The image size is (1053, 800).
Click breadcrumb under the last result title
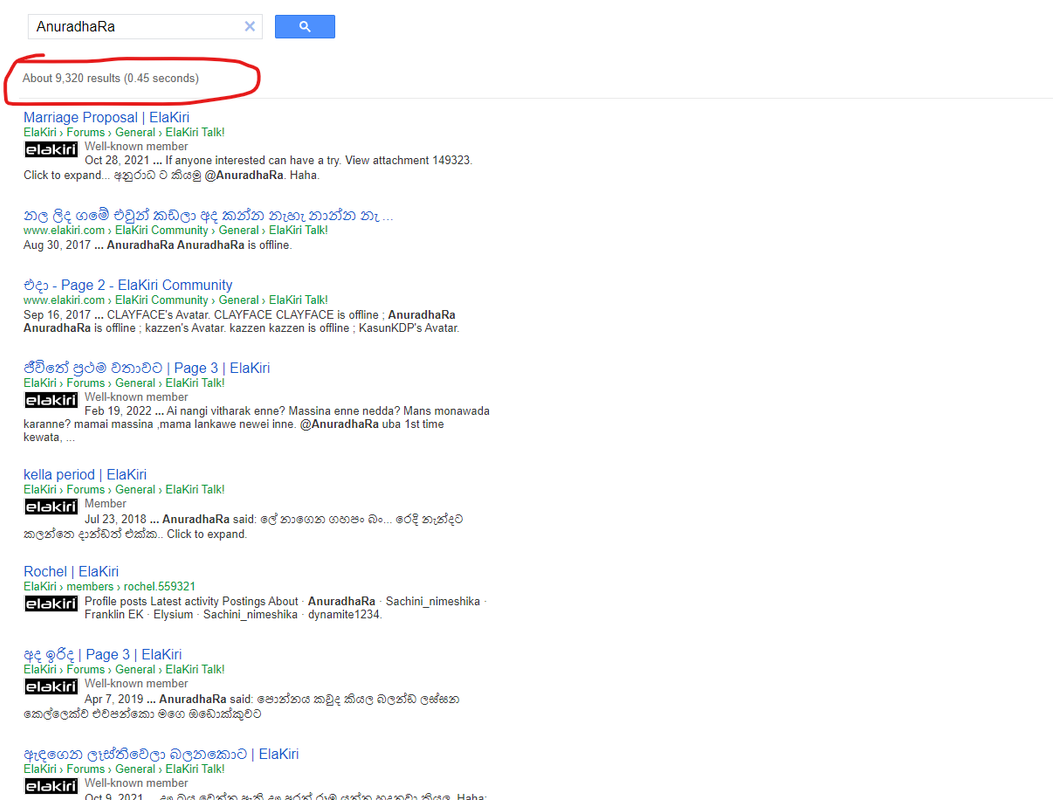point(124,769)
